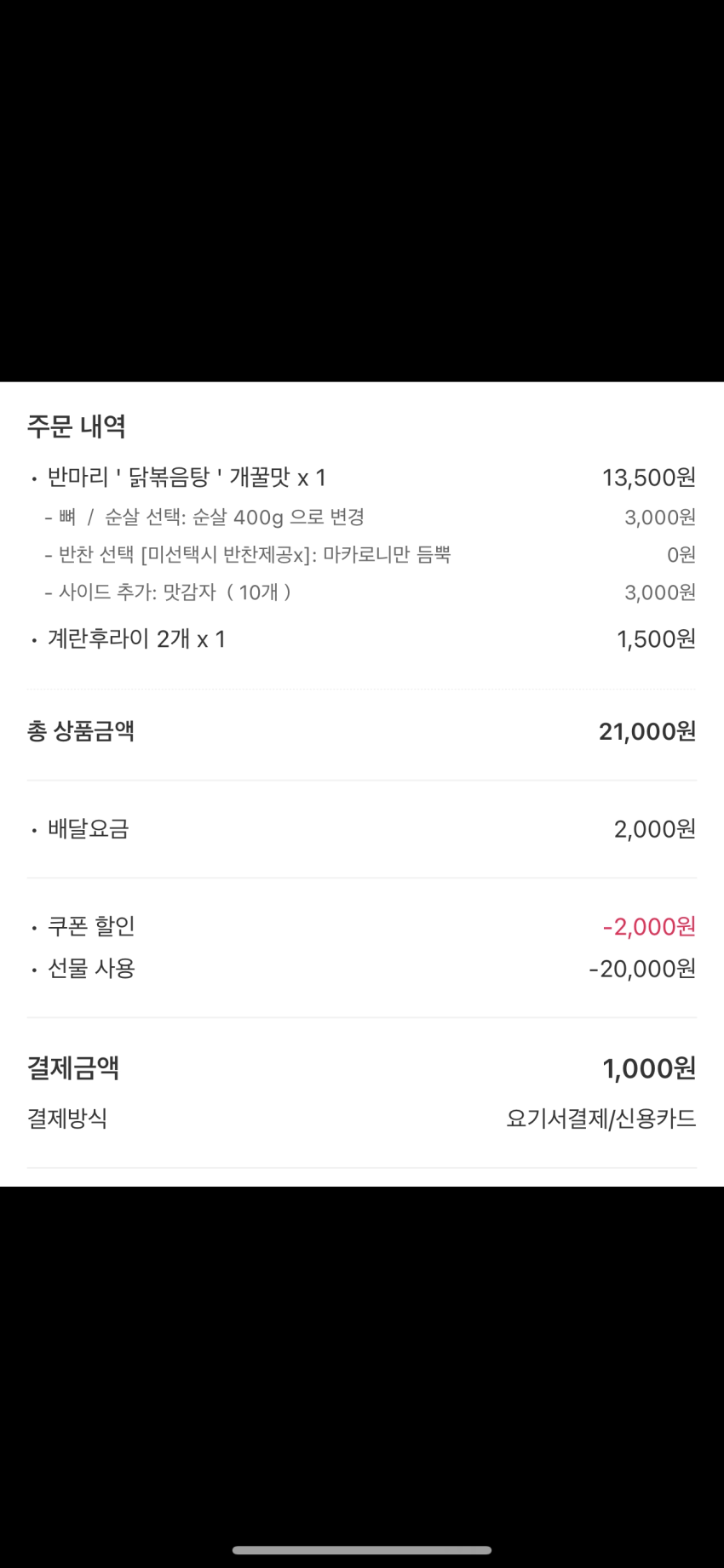This screenshot has height=1568, width=724.
Task: Tap the 13,500원 item price
Action: pyautogui.click(x=649, y=478)
